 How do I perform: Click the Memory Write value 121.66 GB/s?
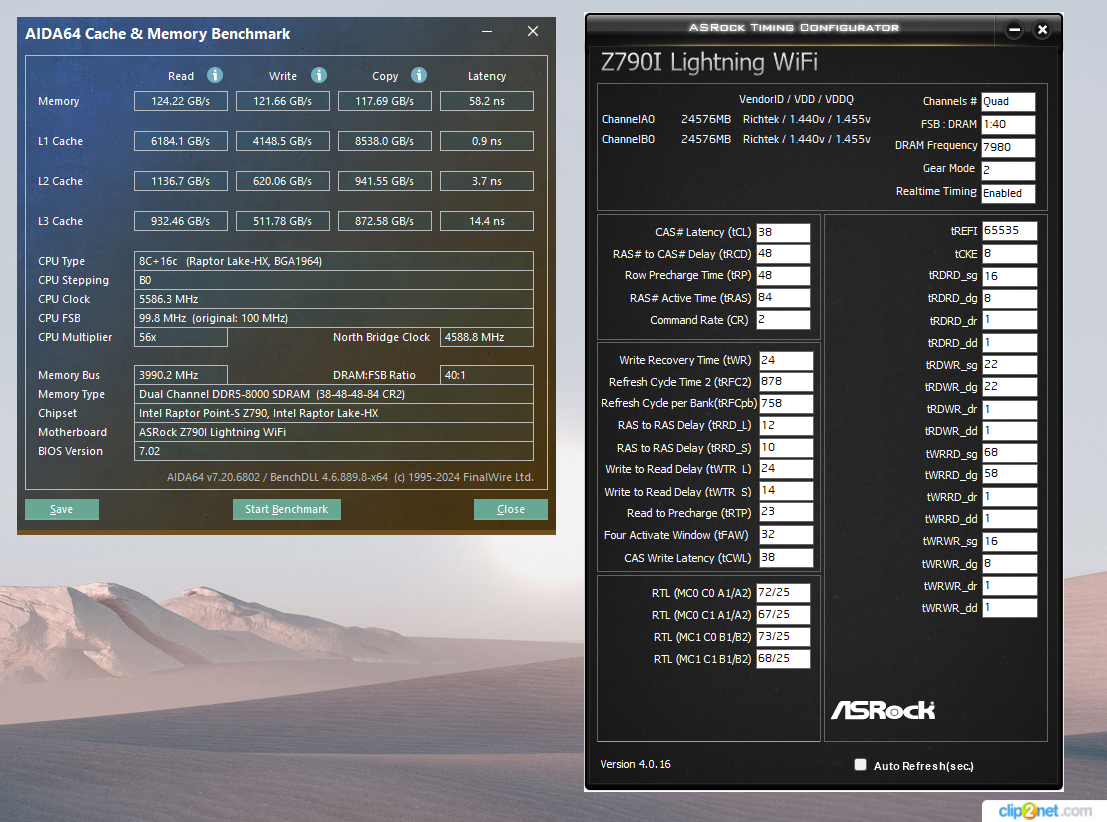[x=282, y=101]
